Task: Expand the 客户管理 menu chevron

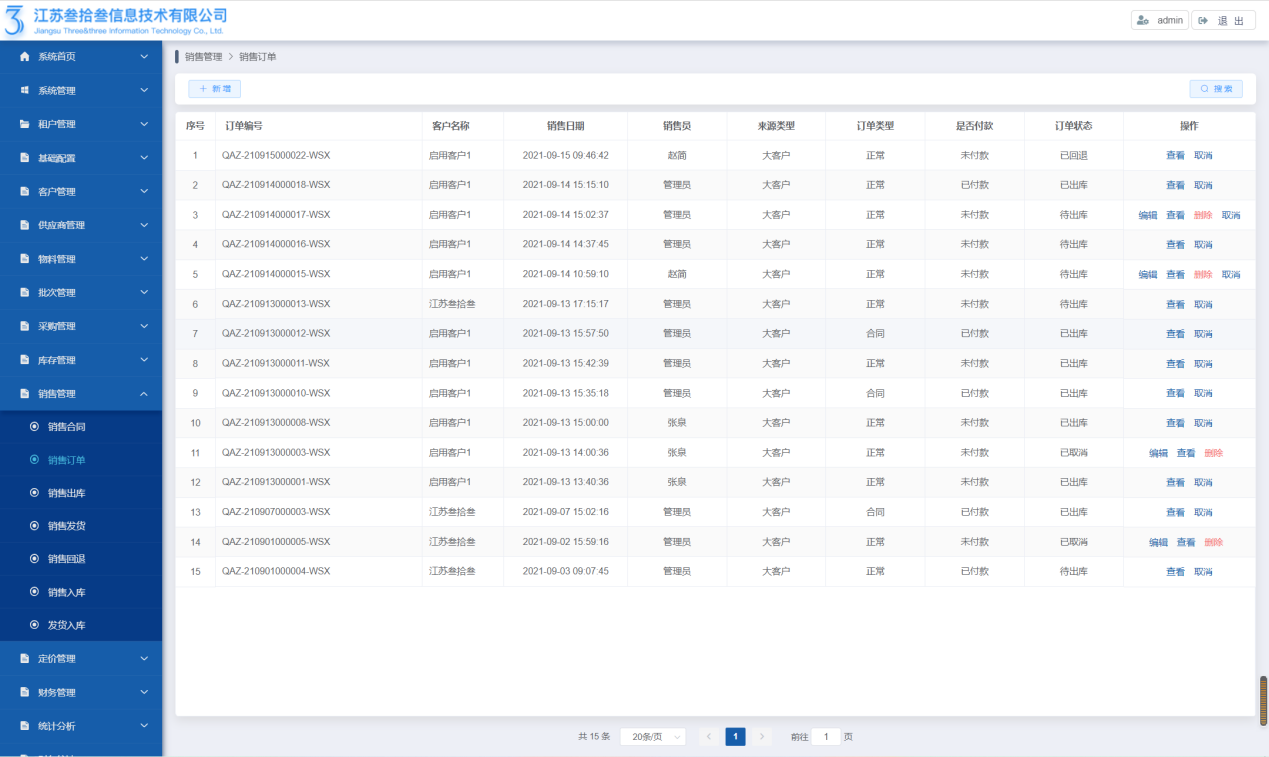Action: click(x=144, y=191)
